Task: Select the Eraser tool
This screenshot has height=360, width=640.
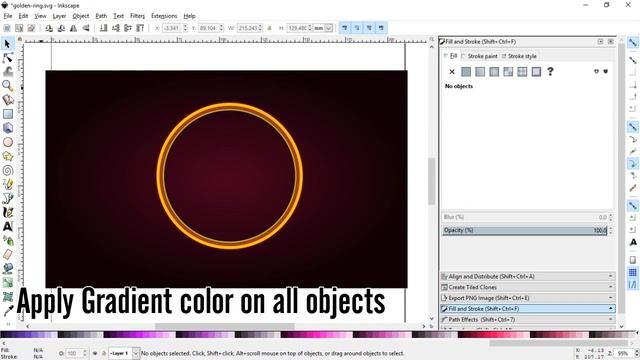Action: (7, 254)
